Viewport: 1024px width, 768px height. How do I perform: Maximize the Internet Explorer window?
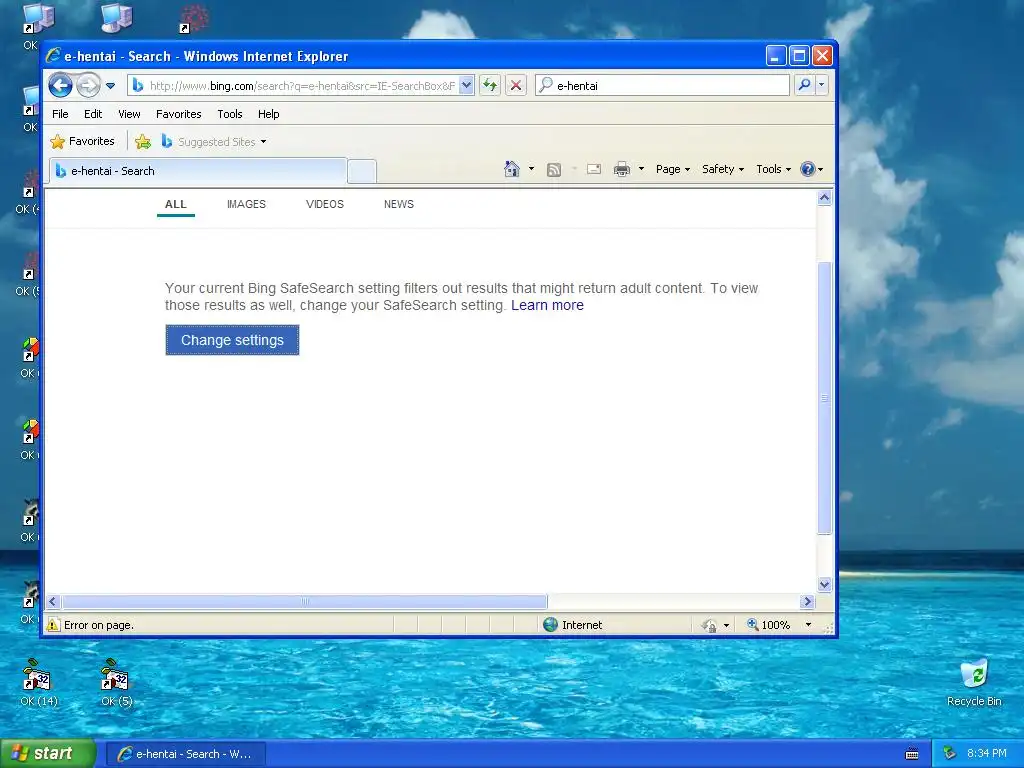pyautogui.click(x=799, y=56)
